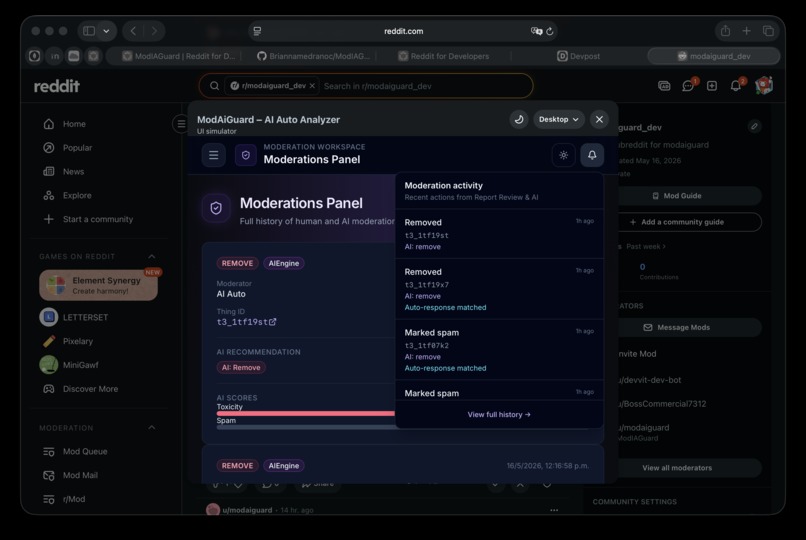
Task: Toggle the sun brightness icon in panel header
Action: point(563,155)
